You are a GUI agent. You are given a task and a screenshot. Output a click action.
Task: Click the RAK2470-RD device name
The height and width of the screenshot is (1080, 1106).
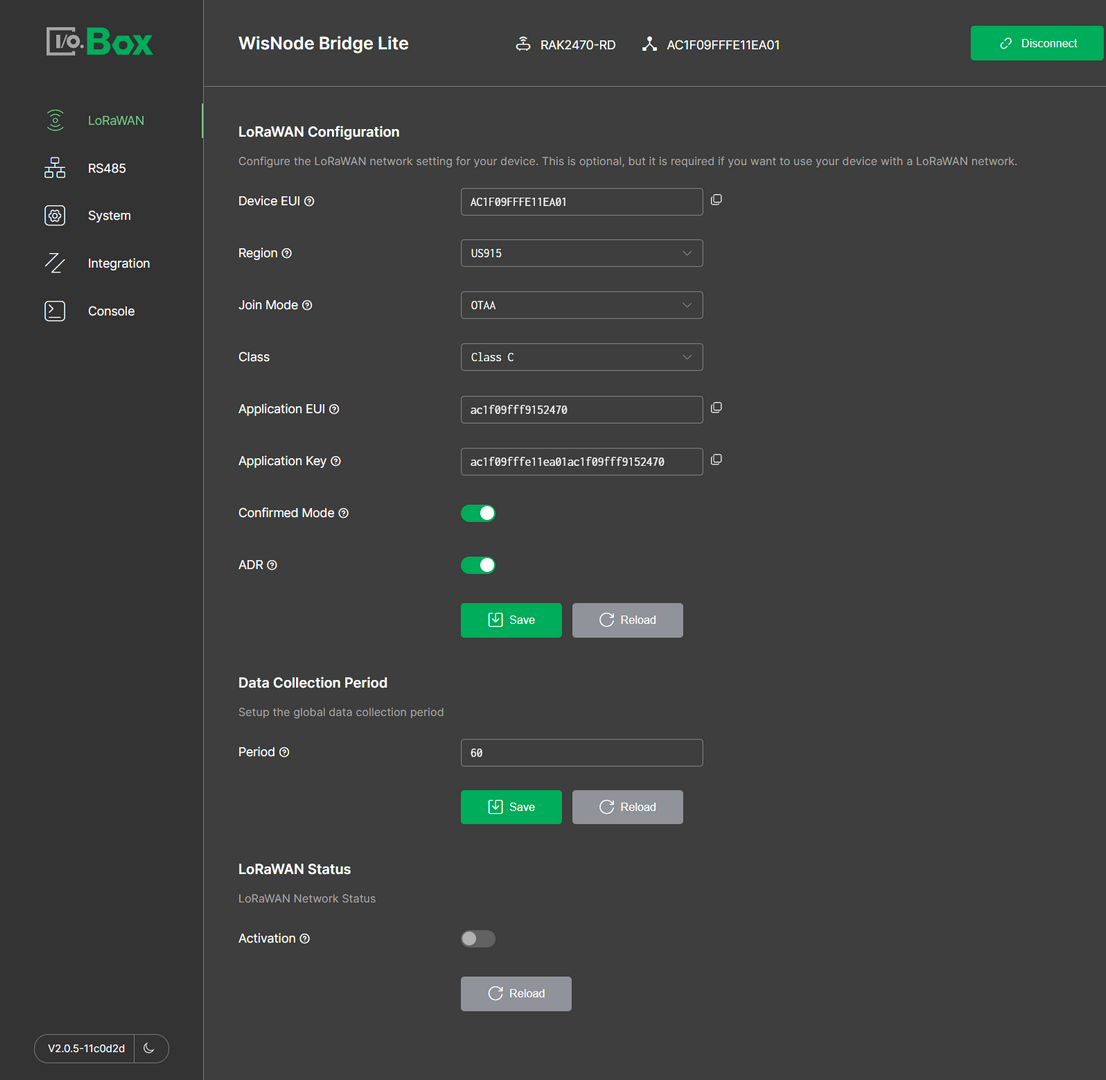tap(578, 44)
